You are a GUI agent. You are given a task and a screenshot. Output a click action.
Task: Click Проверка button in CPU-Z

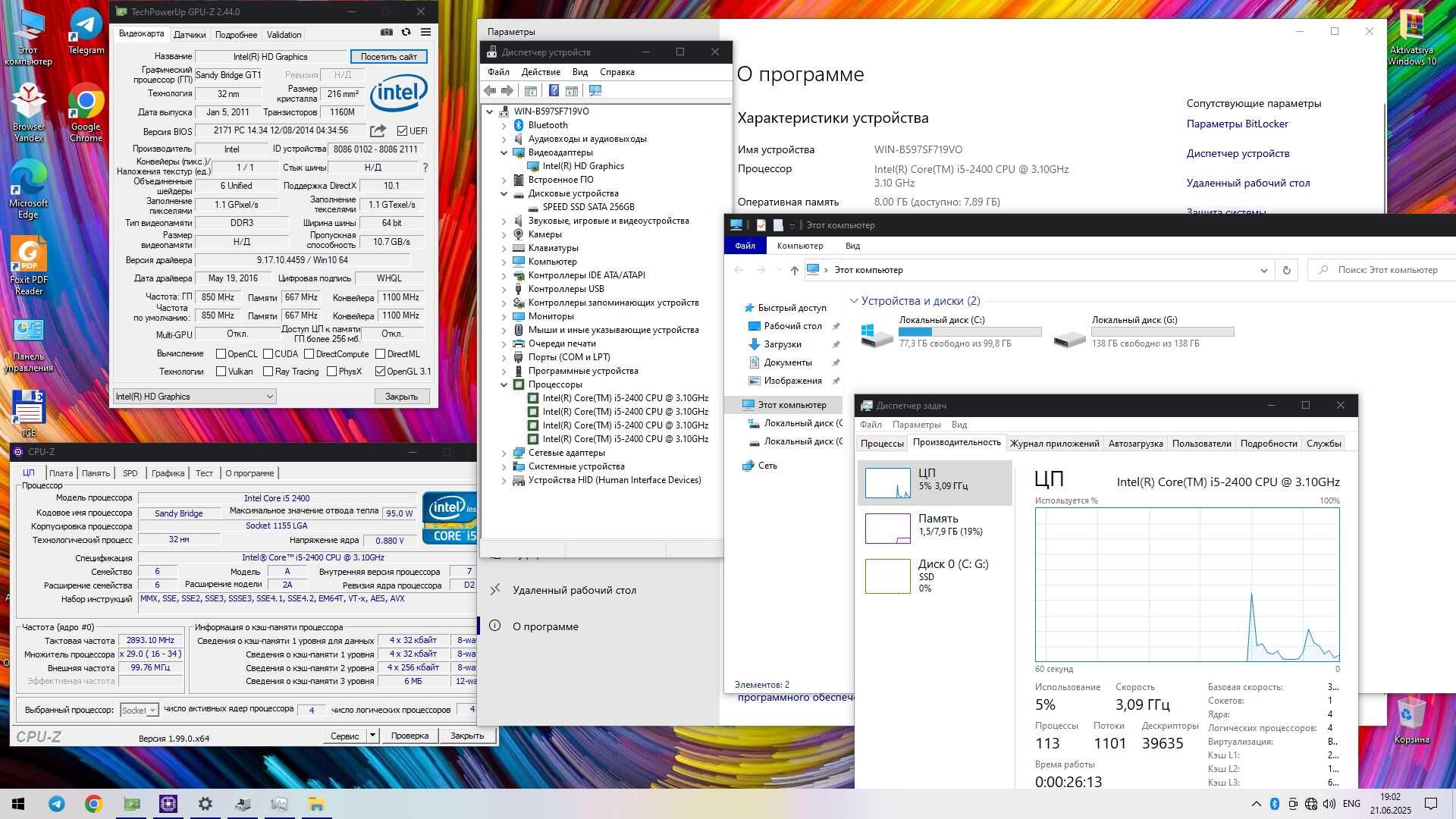point(410,736)
